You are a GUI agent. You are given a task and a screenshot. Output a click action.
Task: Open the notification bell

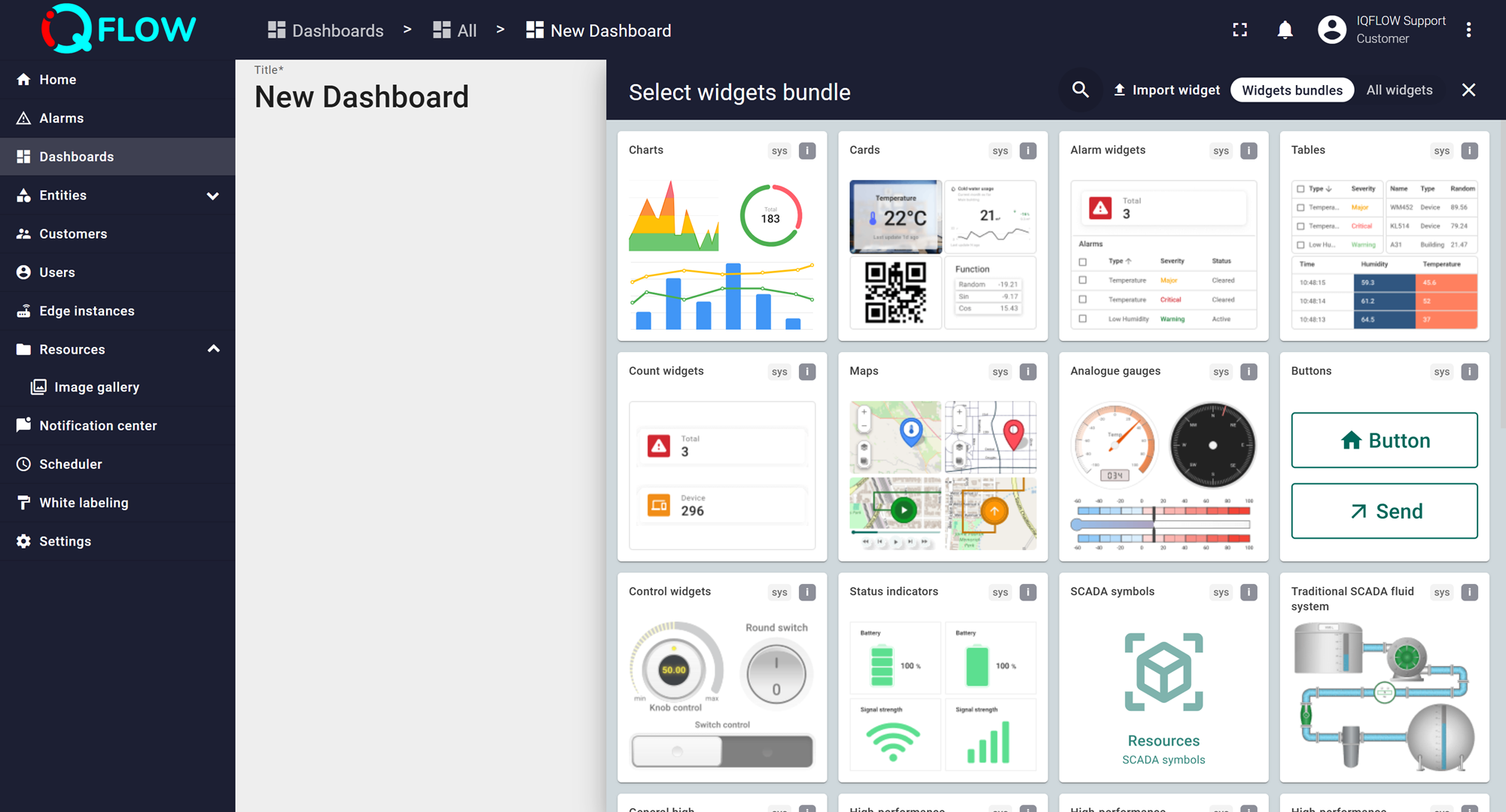(x=1285, y=29)
